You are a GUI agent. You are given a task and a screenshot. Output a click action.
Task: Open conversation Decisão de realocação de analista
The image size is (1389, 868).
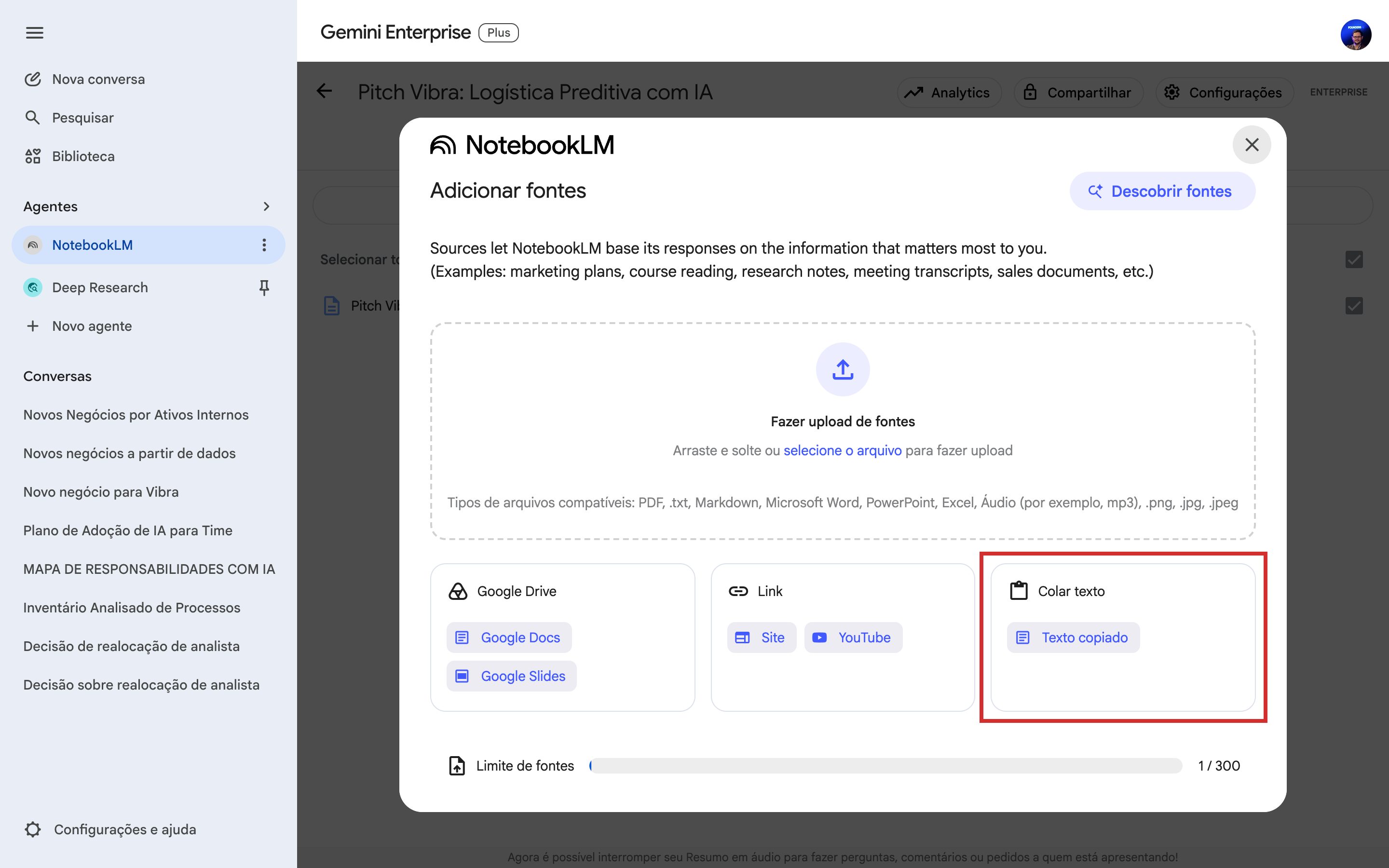(132, 646)
